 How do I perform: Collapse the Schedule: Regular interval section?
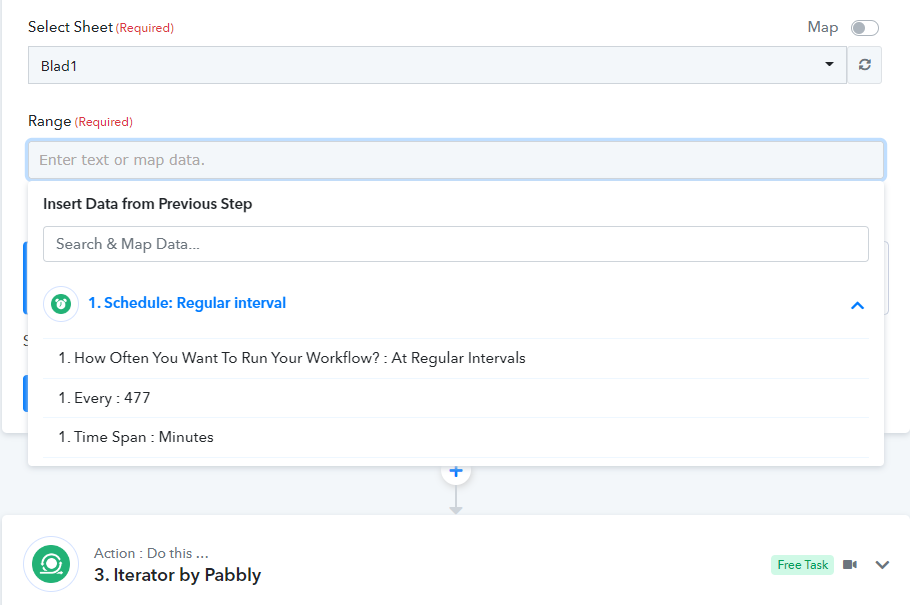pyautogui.click(x=857, y=305)
